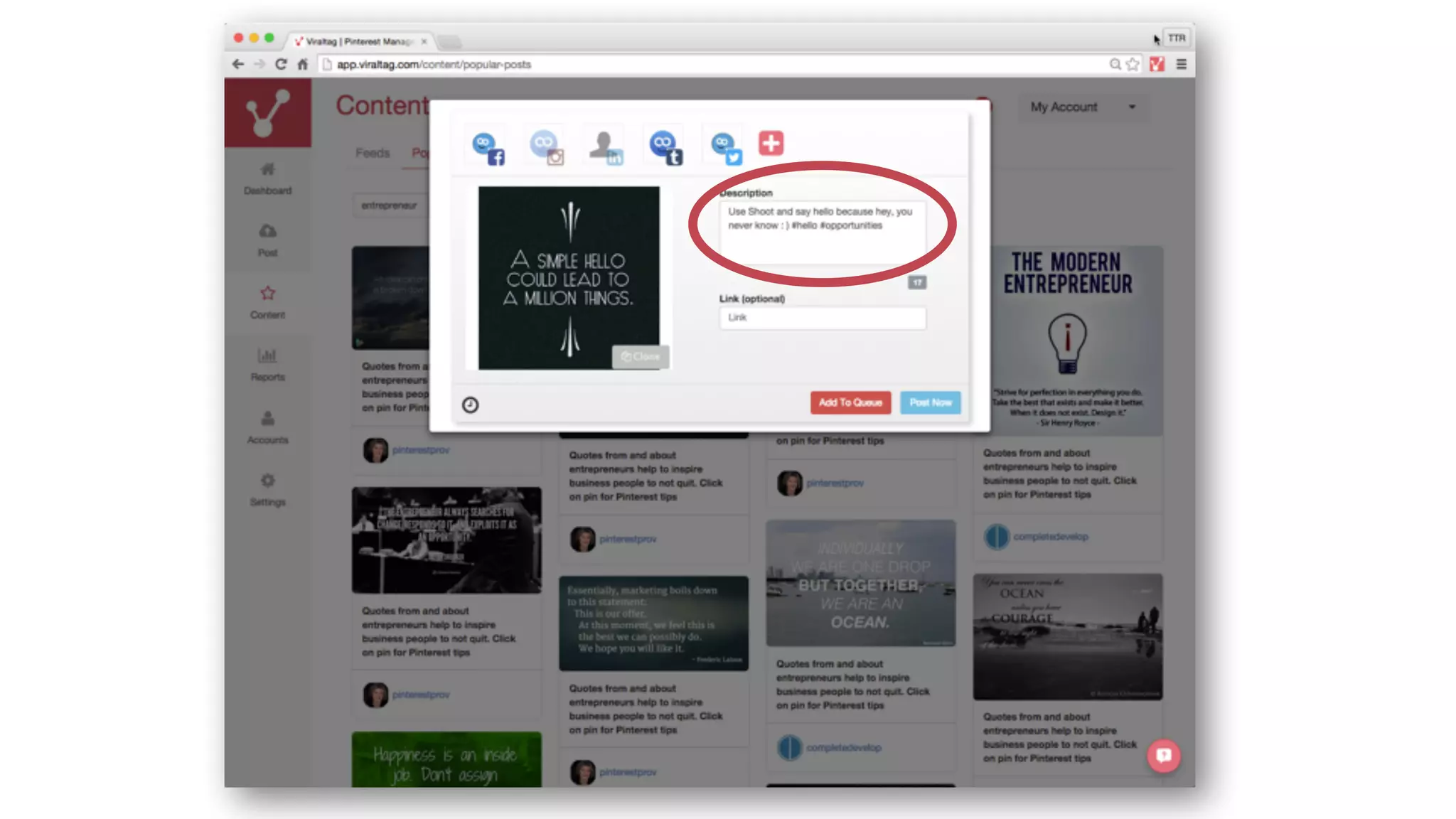Select the LinkedIn profile account icon
1456x819 pixels.
point(606,148)
